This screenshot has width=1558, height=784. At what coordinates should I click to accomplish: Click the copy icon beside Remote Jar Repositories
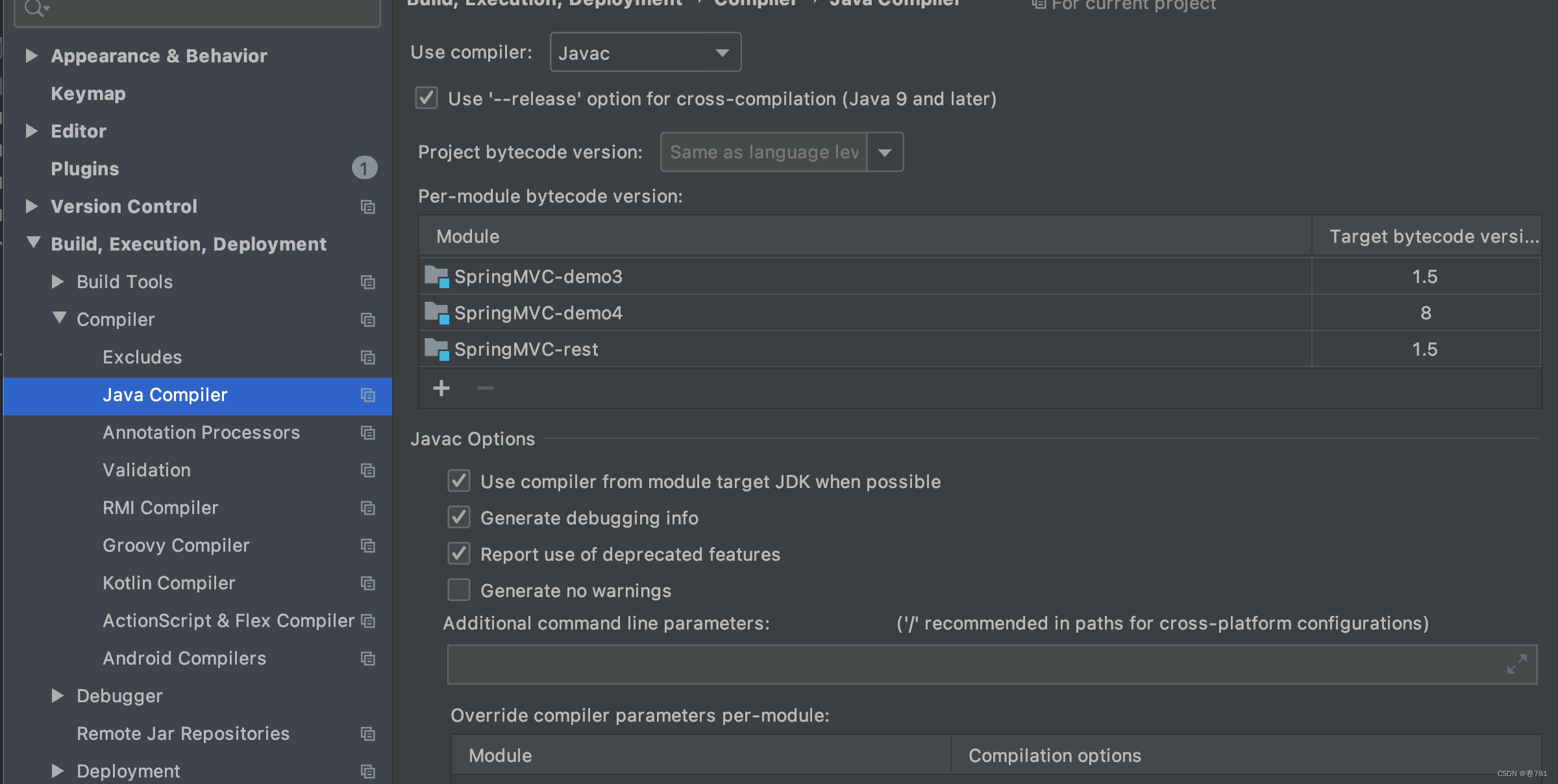(368, 733)
